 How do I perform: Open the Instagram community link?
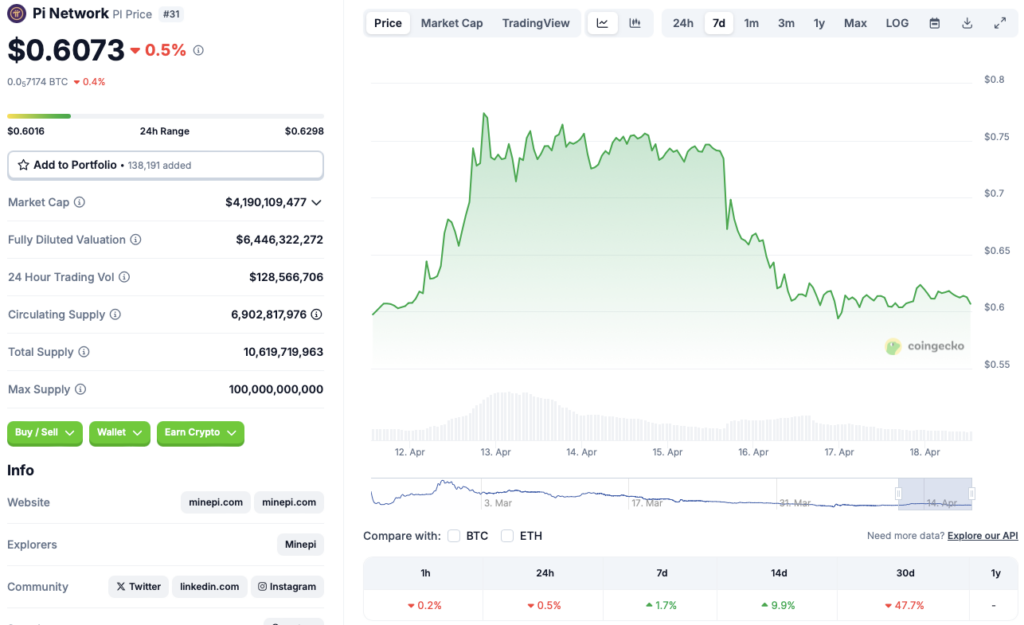[x=287, y=586]
